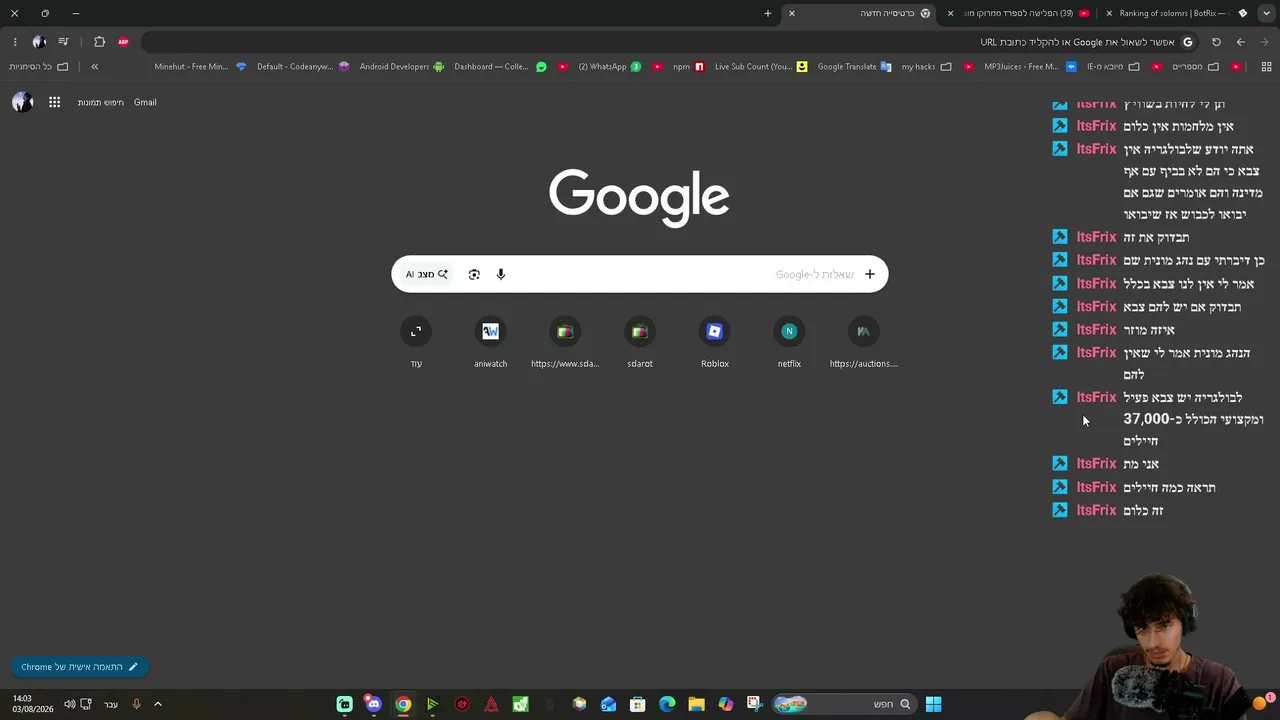Open Copilot from the taskbar

click(x=725, y=704)
